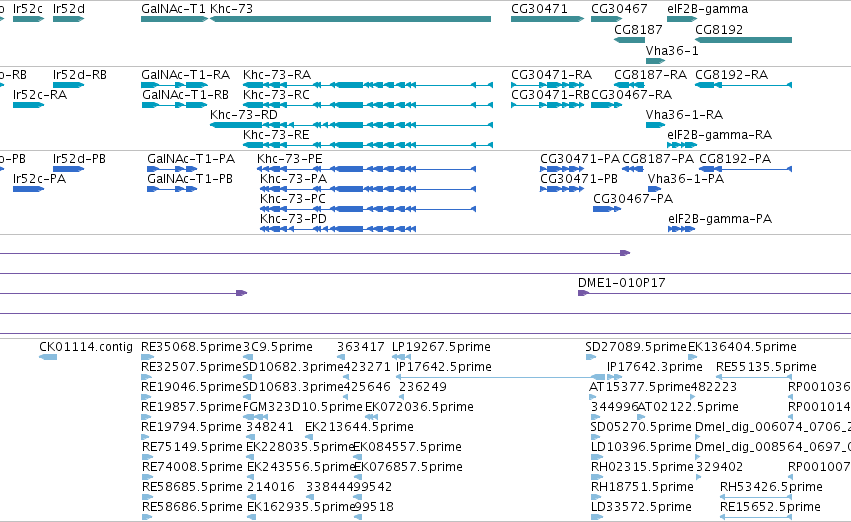Click protein Vha36-1-PA

655,189
